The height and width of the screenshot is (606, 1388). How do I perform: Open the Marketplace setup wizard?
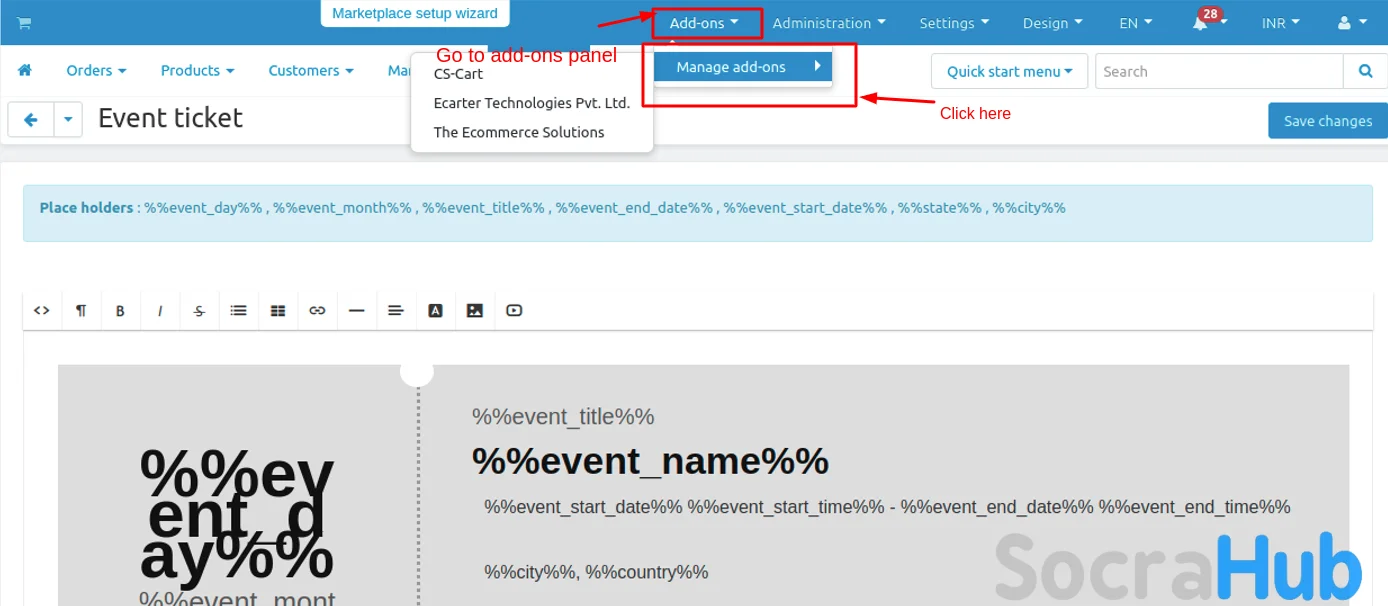tap(415, 13)
